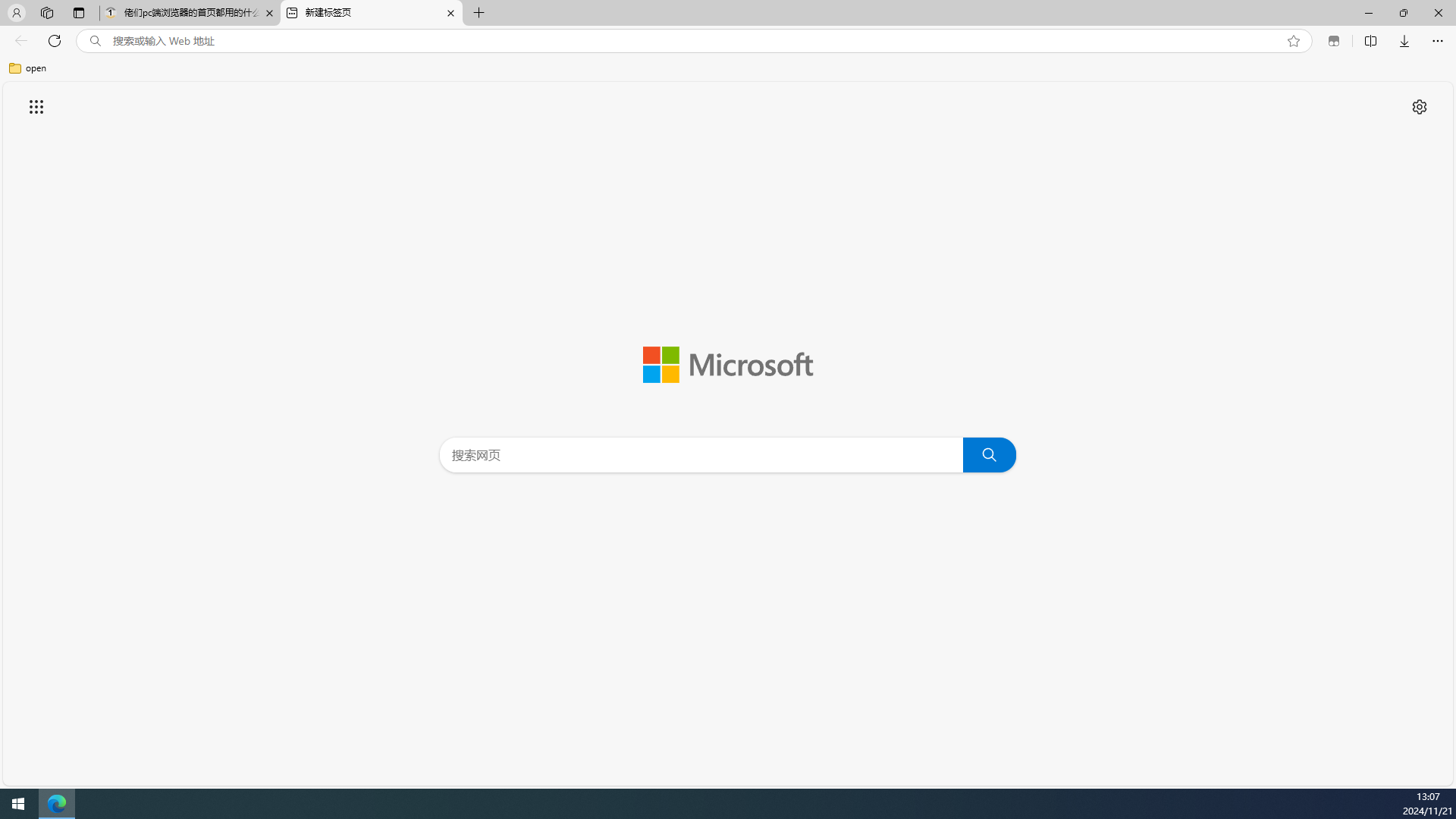Restore down the browser window
Viewport: 1456px width, 819px height.
[x=1404, y=13]
